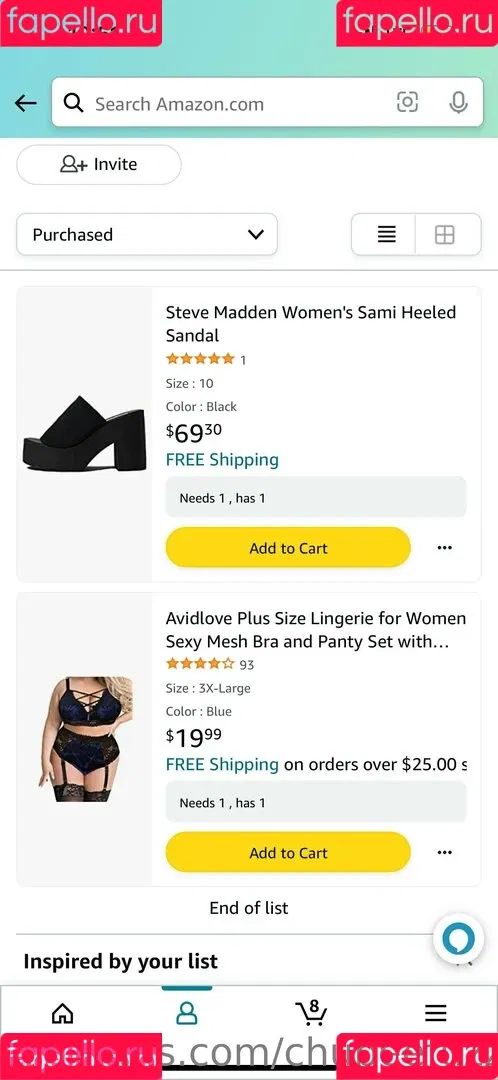This screenshot has width=498, height=1080.
Task: View the black sandal product thumbnail
Action: [84, 434]
